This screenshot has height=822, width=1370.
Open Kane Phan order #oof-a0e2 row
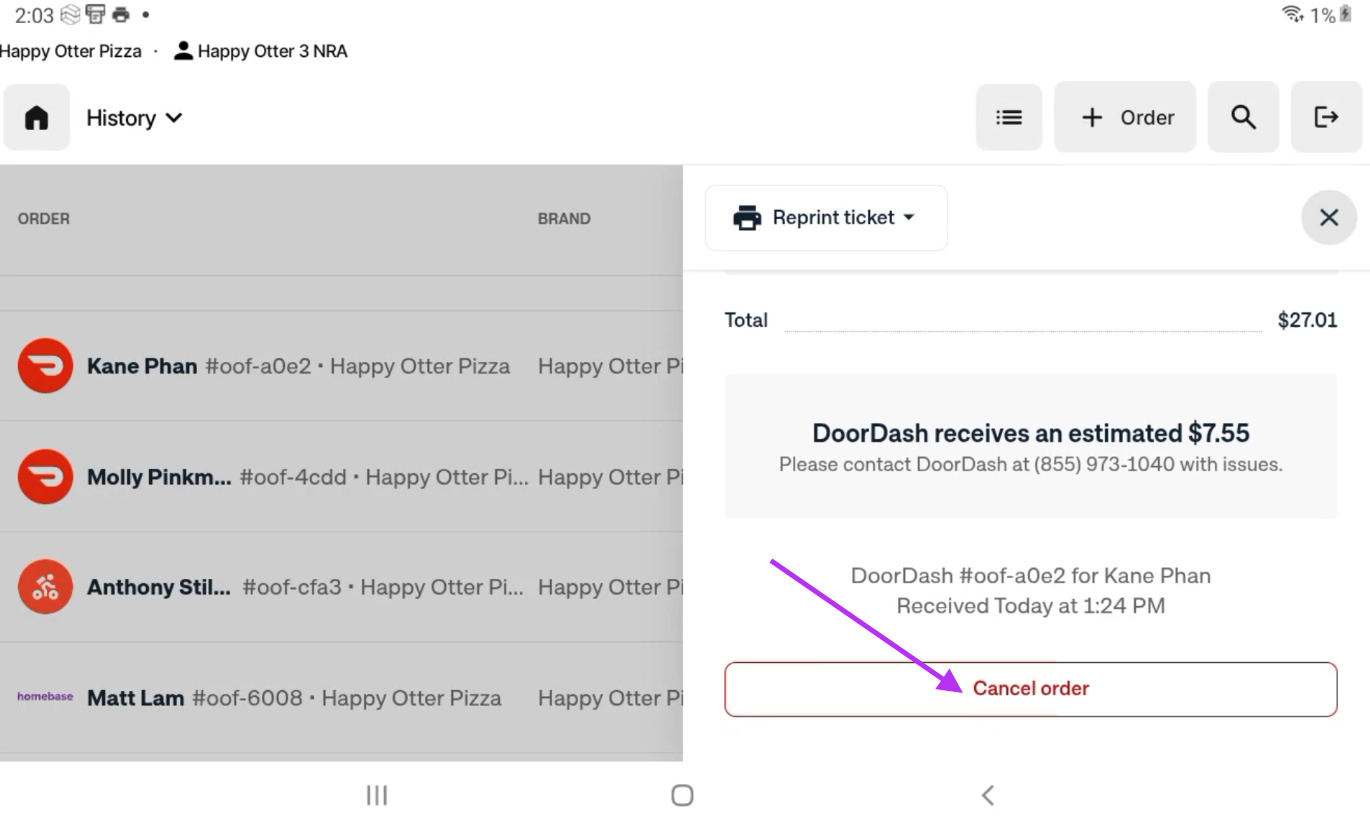pyautogui.click(x=298, y=366)
